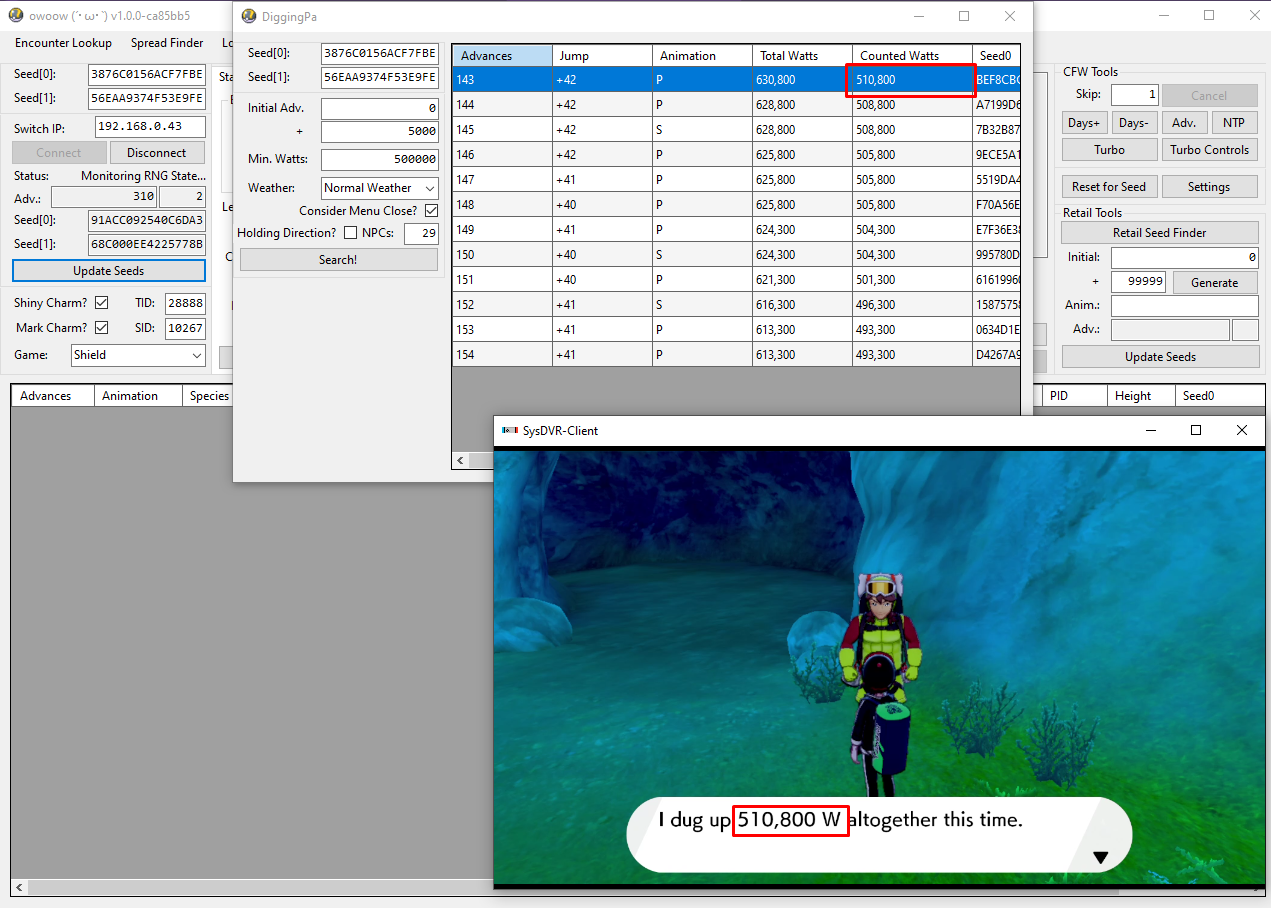Click the Anim. input field
Screen dimensions: 1271x908
tap(1185, 306)
